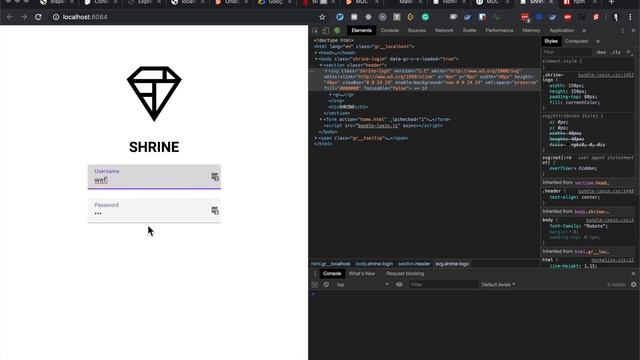Switch to the Elements tab
The width and height of the screenshot is (640, 360).
362,31
